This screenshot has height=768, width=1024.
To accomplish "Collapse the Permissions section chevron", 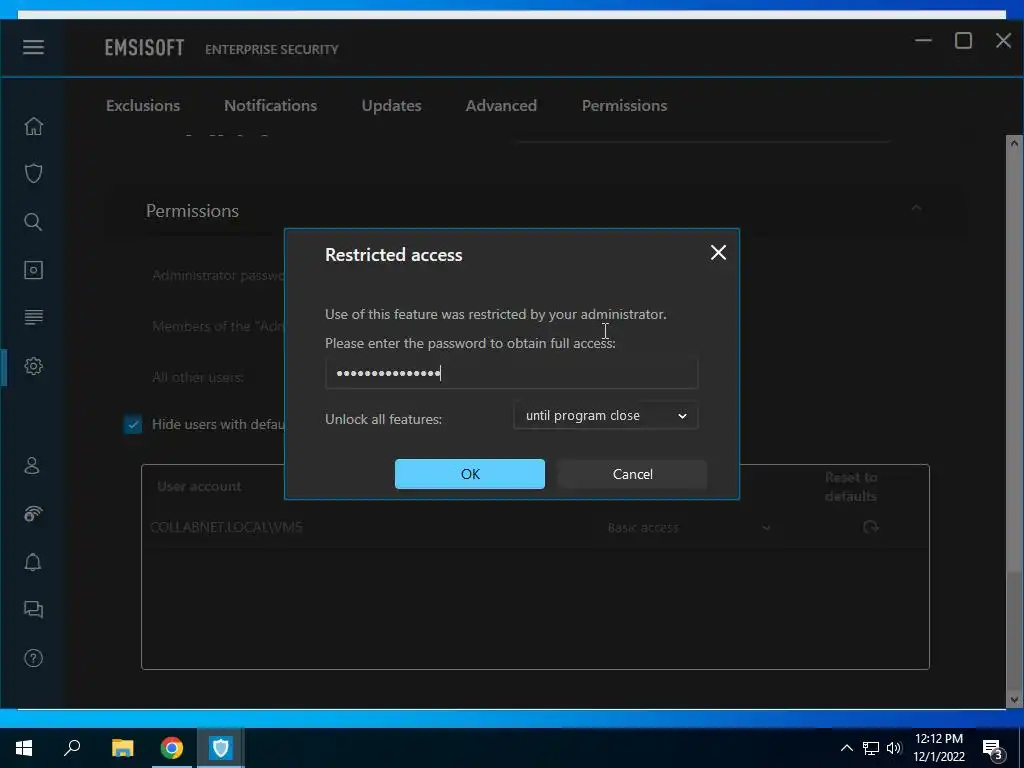I will click(x=916, y=208).
